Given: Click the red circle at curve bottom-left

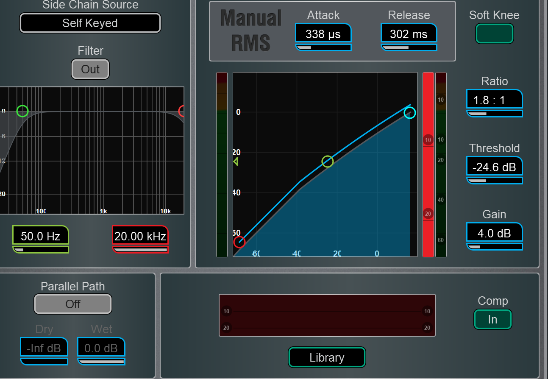Looking at the screenshot, I should pos(239,242).
